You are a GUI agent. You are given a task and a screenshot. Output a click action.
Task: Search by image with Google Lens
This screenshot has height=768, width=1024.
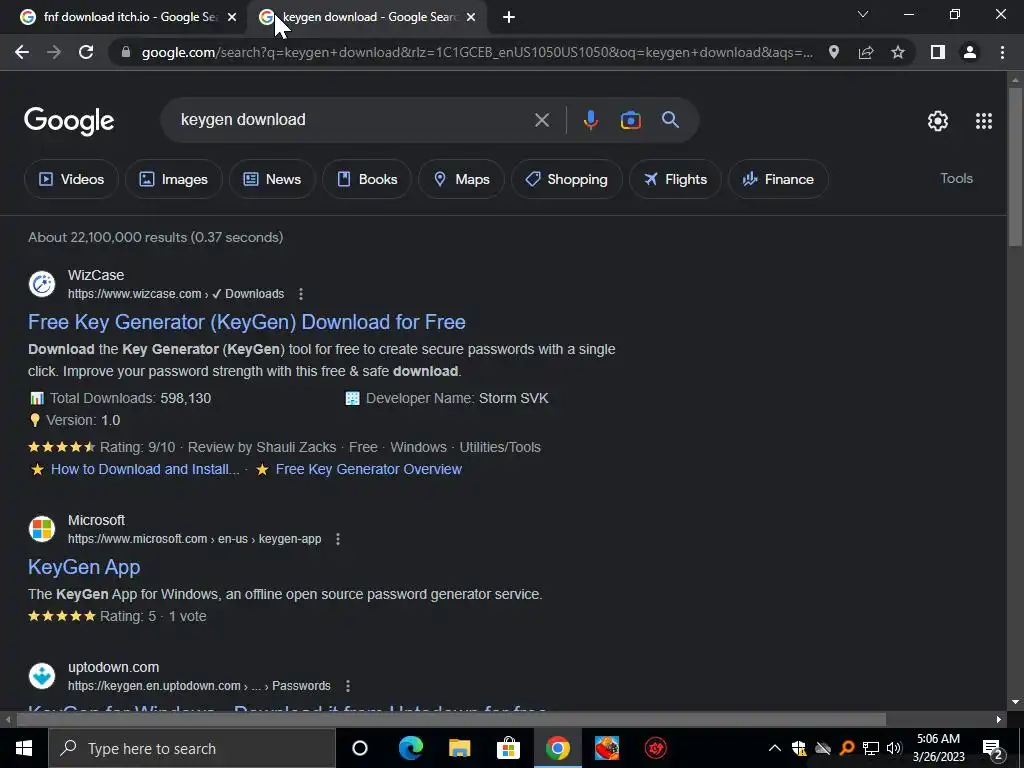point(630,120)
